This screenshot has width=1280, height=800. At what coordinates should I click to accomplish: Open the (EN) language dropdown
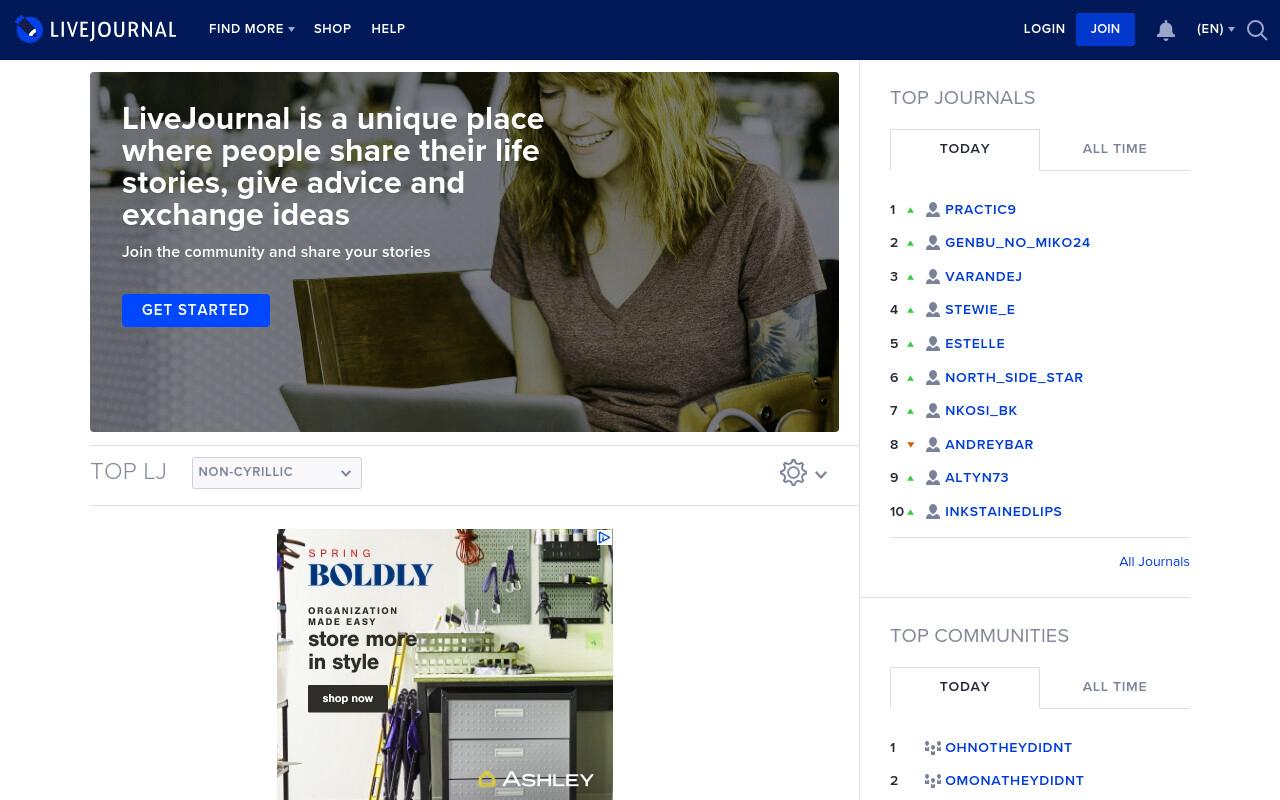[1215, 29]
